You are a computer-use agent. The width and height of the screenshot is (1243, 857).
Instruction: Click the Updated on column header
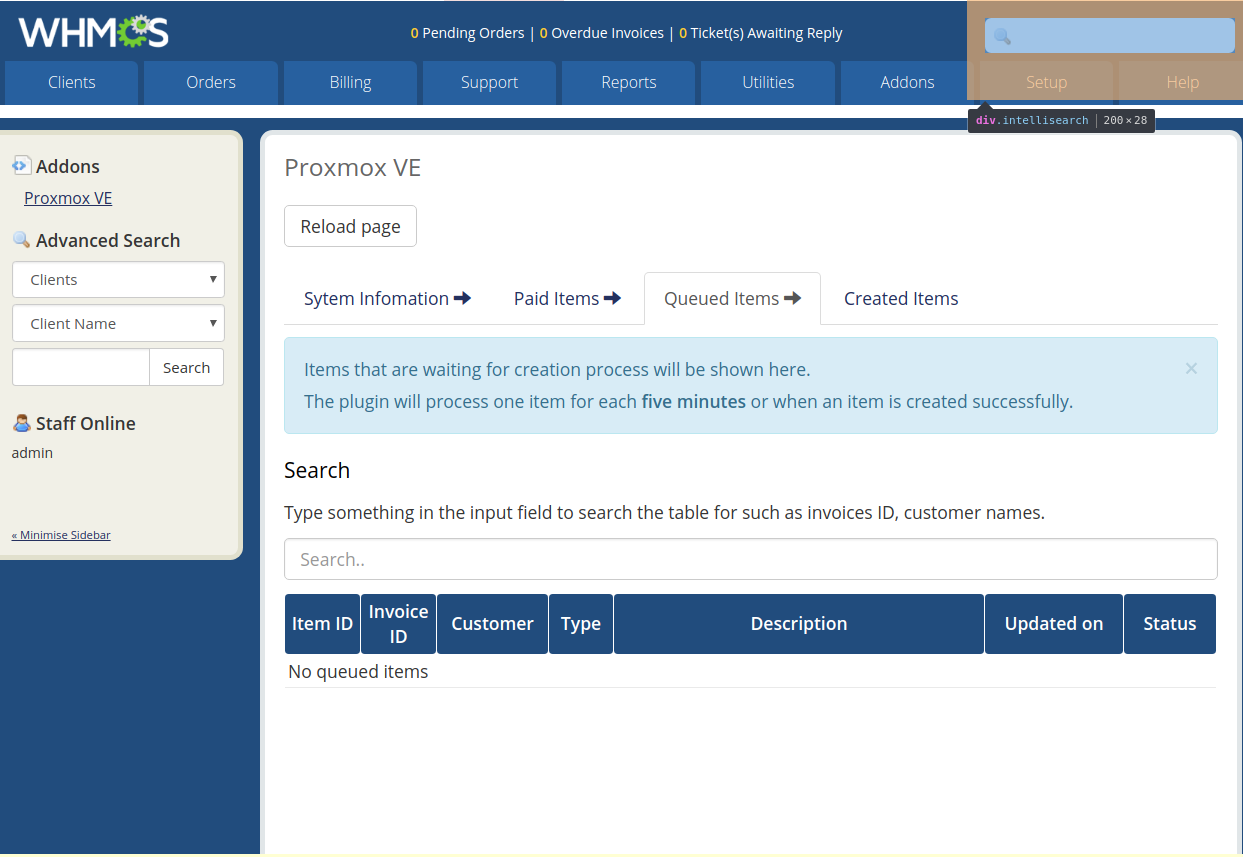[x=1054, y=624]
